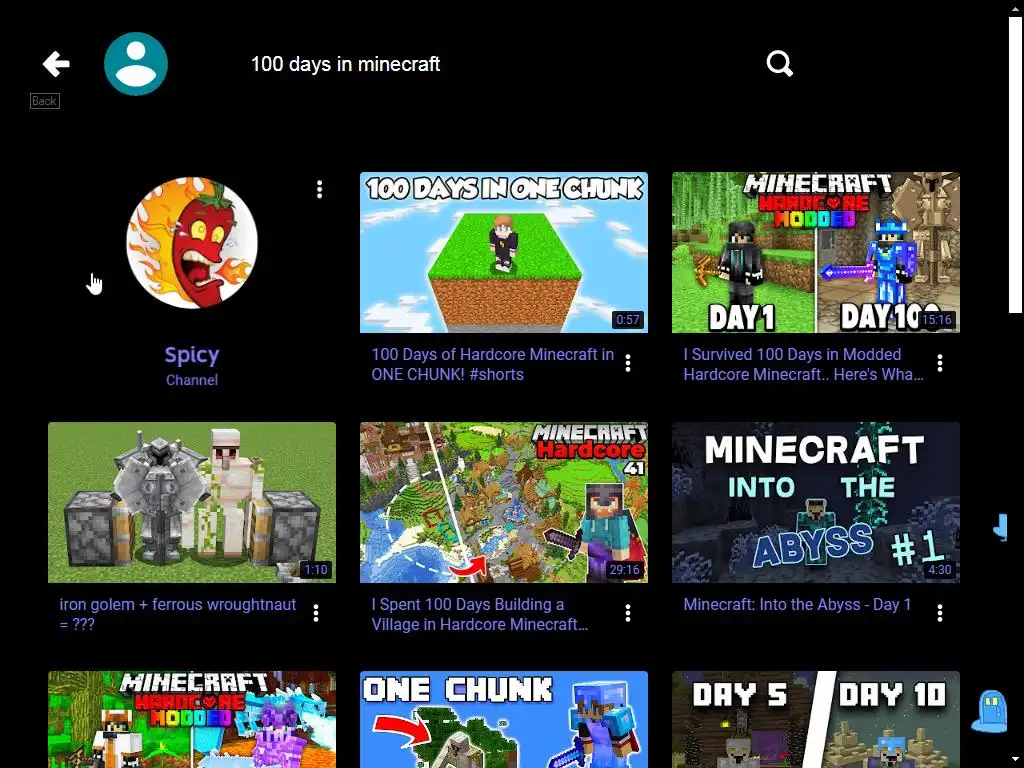Click the back arrow icon

pyautogui.click(x=56, y=64)
